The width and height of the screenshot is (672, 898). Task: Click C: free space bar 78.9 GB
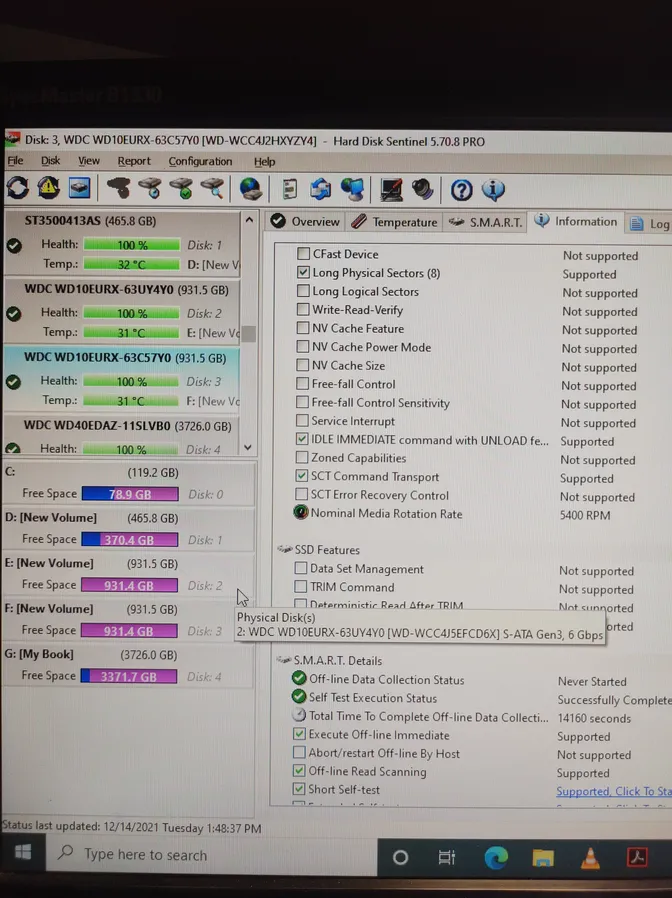[x=130, y=494]
